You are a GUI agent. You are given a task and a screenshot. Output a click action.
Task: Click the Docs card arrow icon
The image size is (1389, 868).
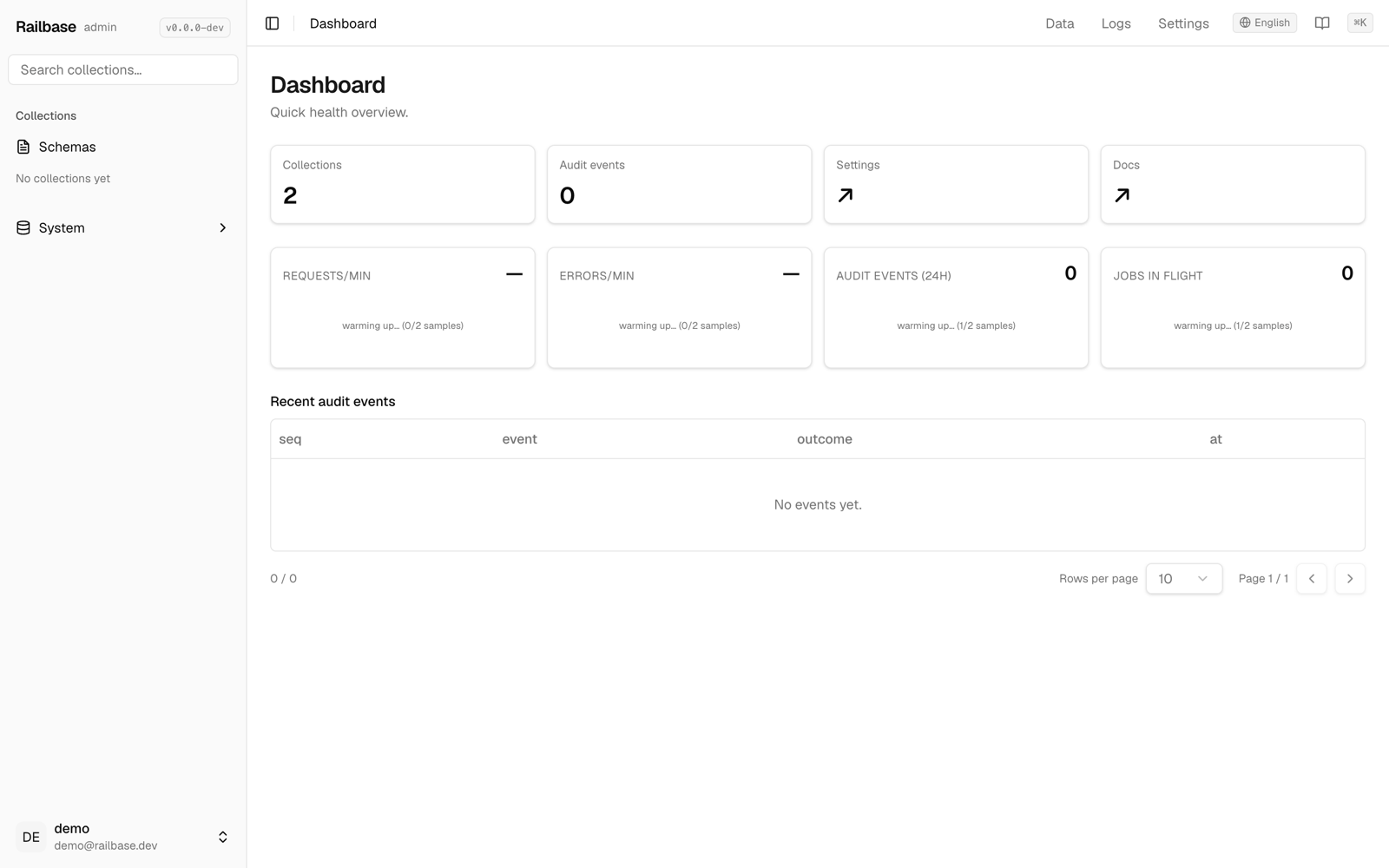(1122, 195)
